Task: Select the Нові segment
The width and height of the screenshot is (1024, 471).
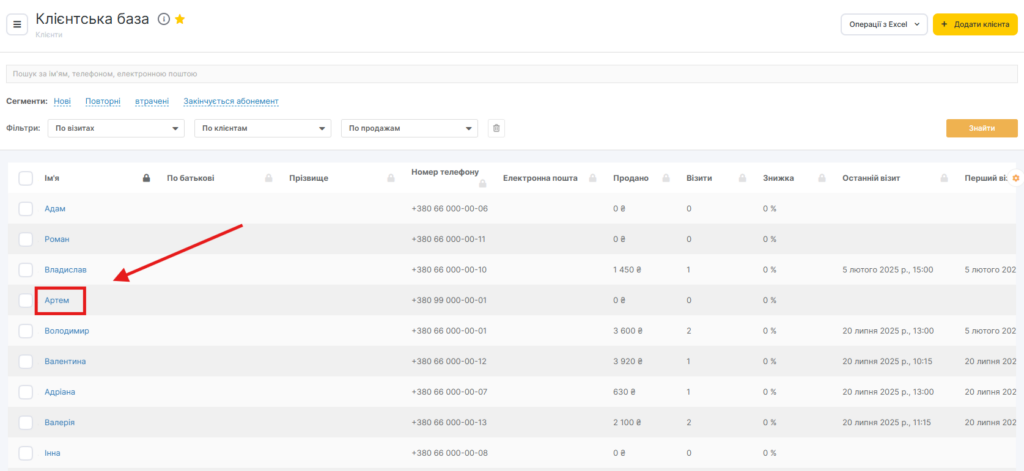Action: 63,101
